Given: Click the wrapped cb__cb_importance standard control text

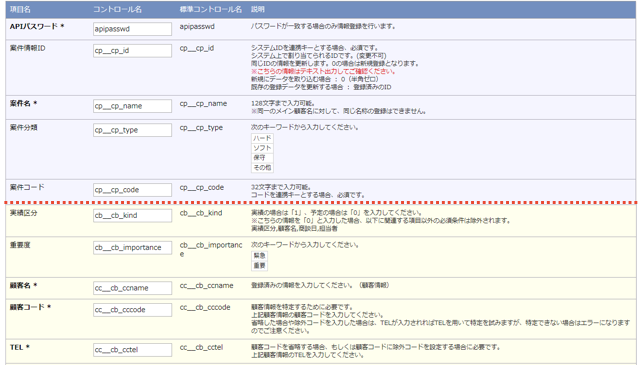Looking at the screenshot, I should tap(211, 249).
